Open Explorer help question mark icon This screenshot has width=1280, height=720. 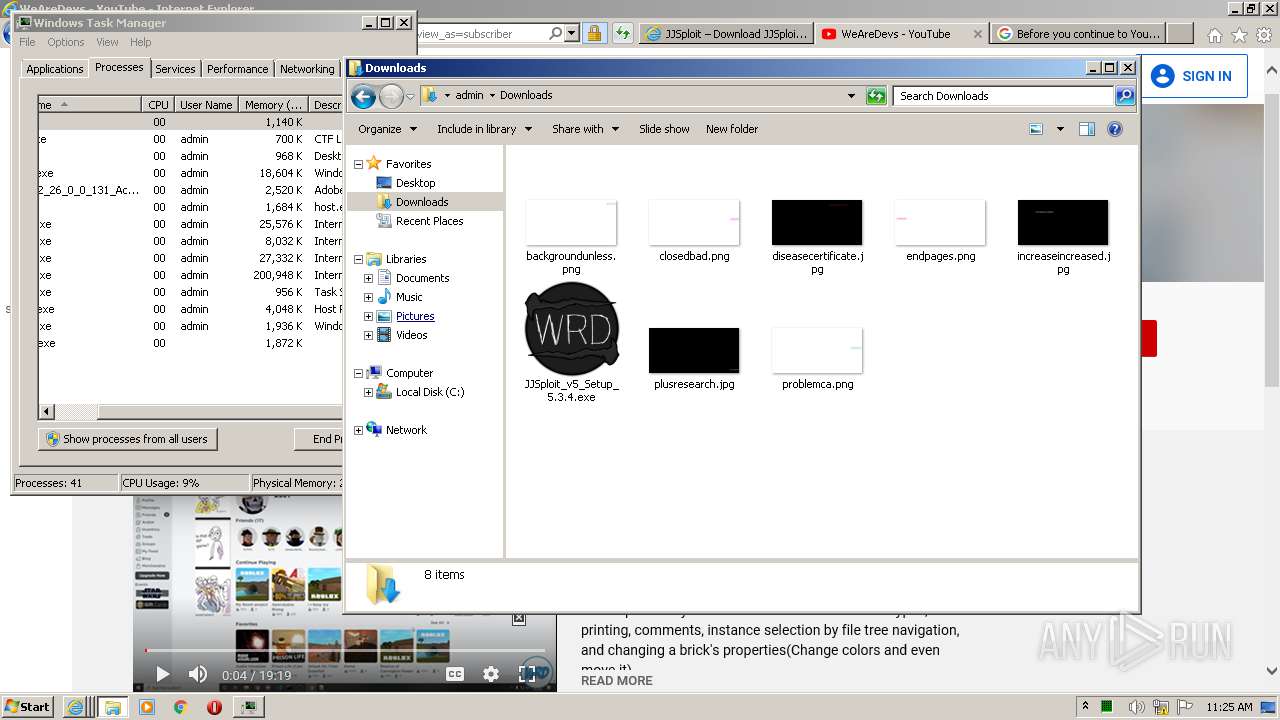(1115, 129)
